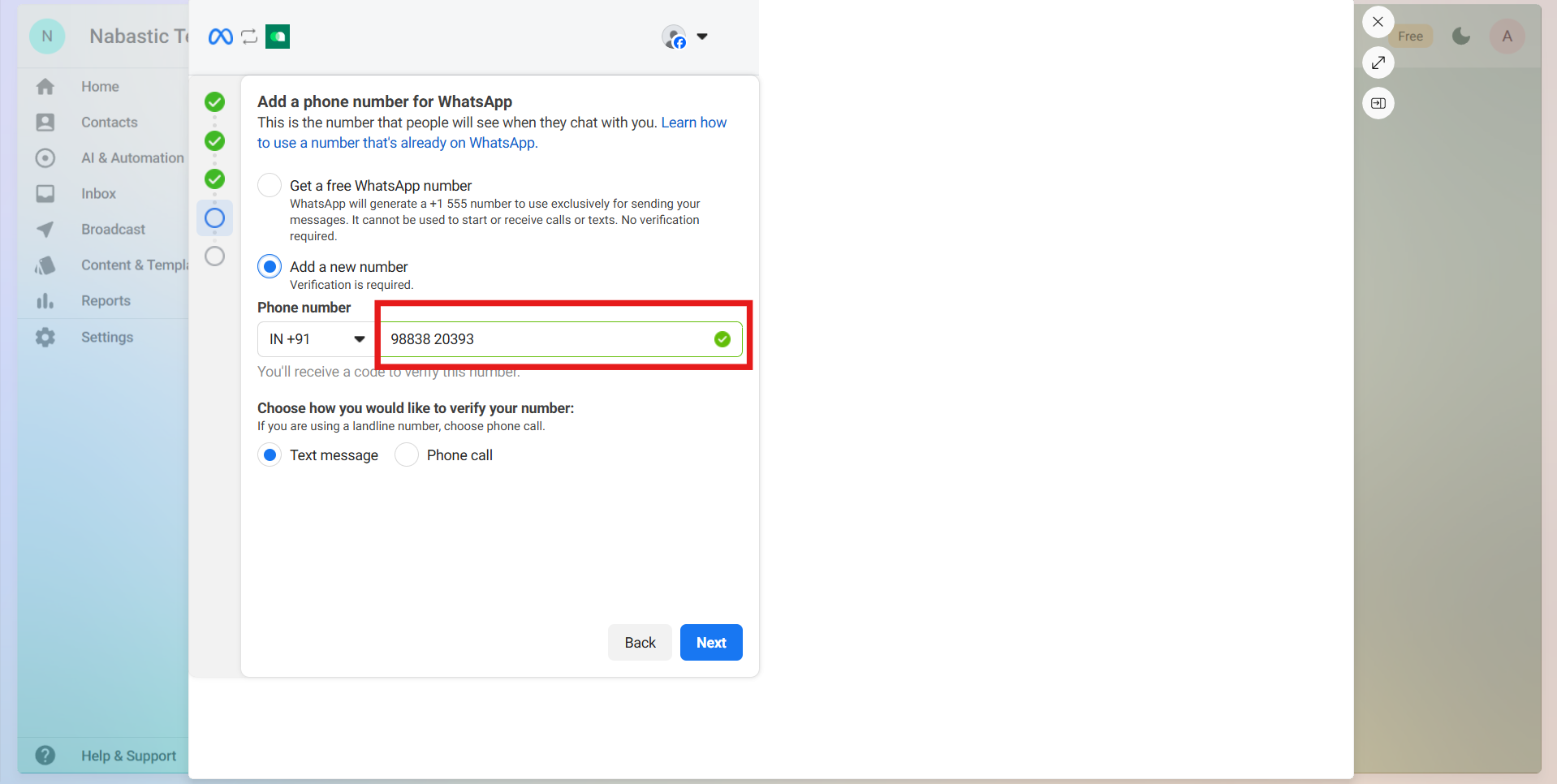Toggle dark mode moon icon
This screenshot has width=1557, height=784.
point(1461,36)
